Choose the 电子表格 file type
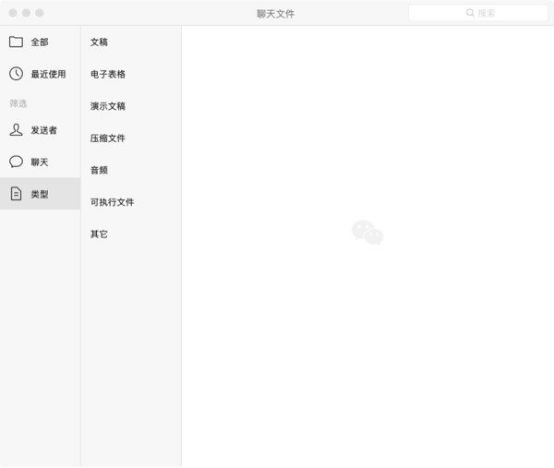Image resolution: width=554 pixels, height=468 pixels. click(x=131, y=74)
